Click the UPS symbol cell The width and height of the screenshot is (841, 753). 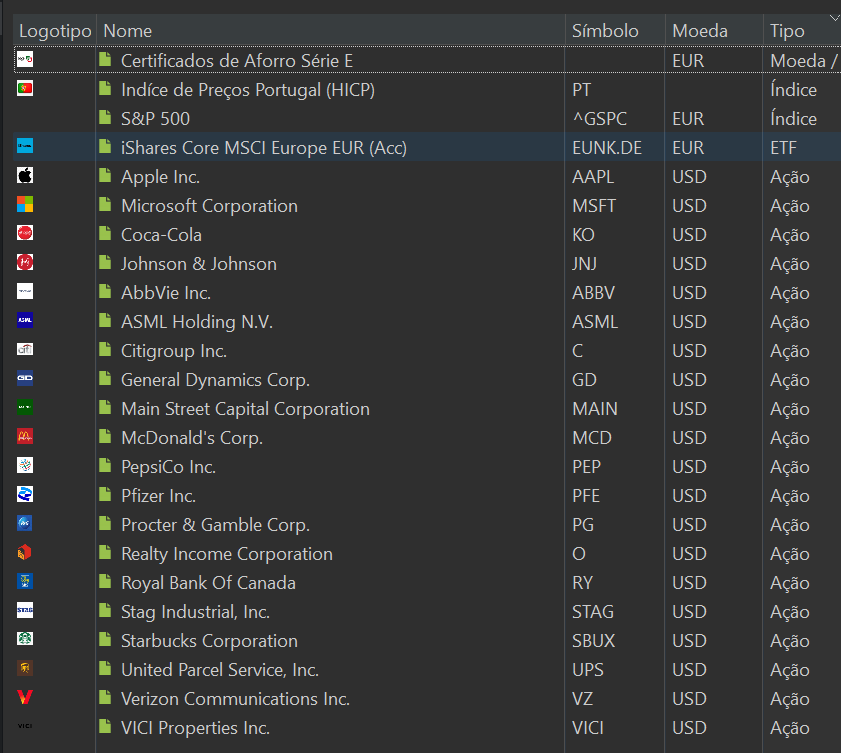[x=588, y=669]
